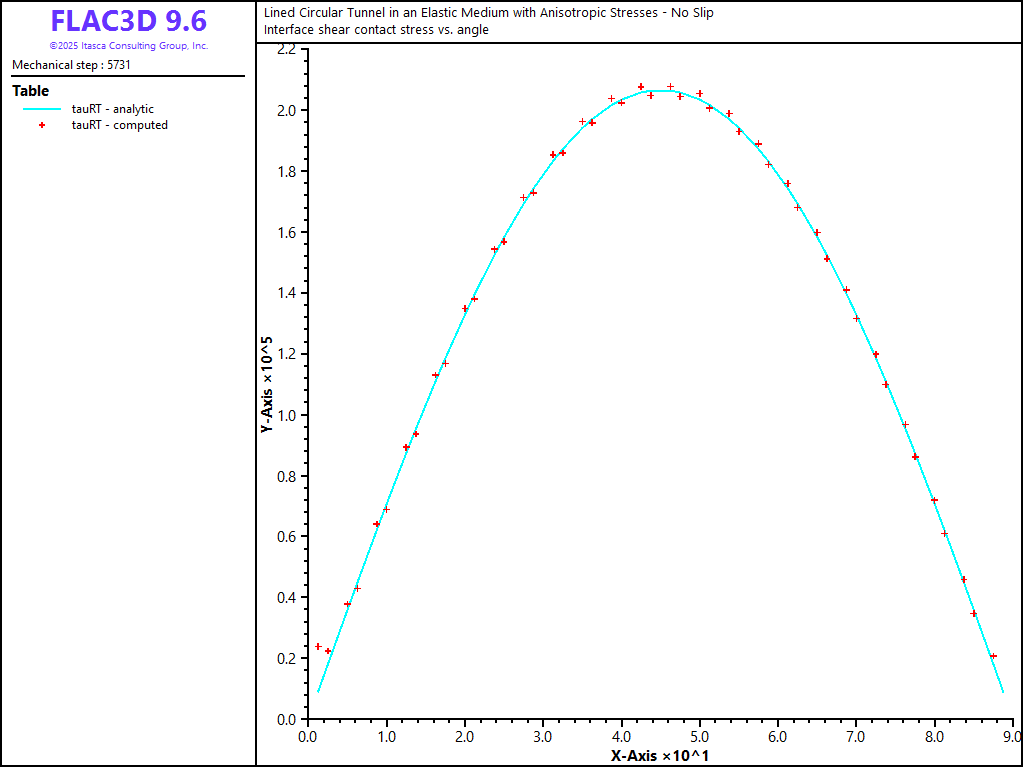Click the rightmost red computed data point
Image resolution: width=1024 pixels, height=768 pixels.
click(x=993, y=656)
